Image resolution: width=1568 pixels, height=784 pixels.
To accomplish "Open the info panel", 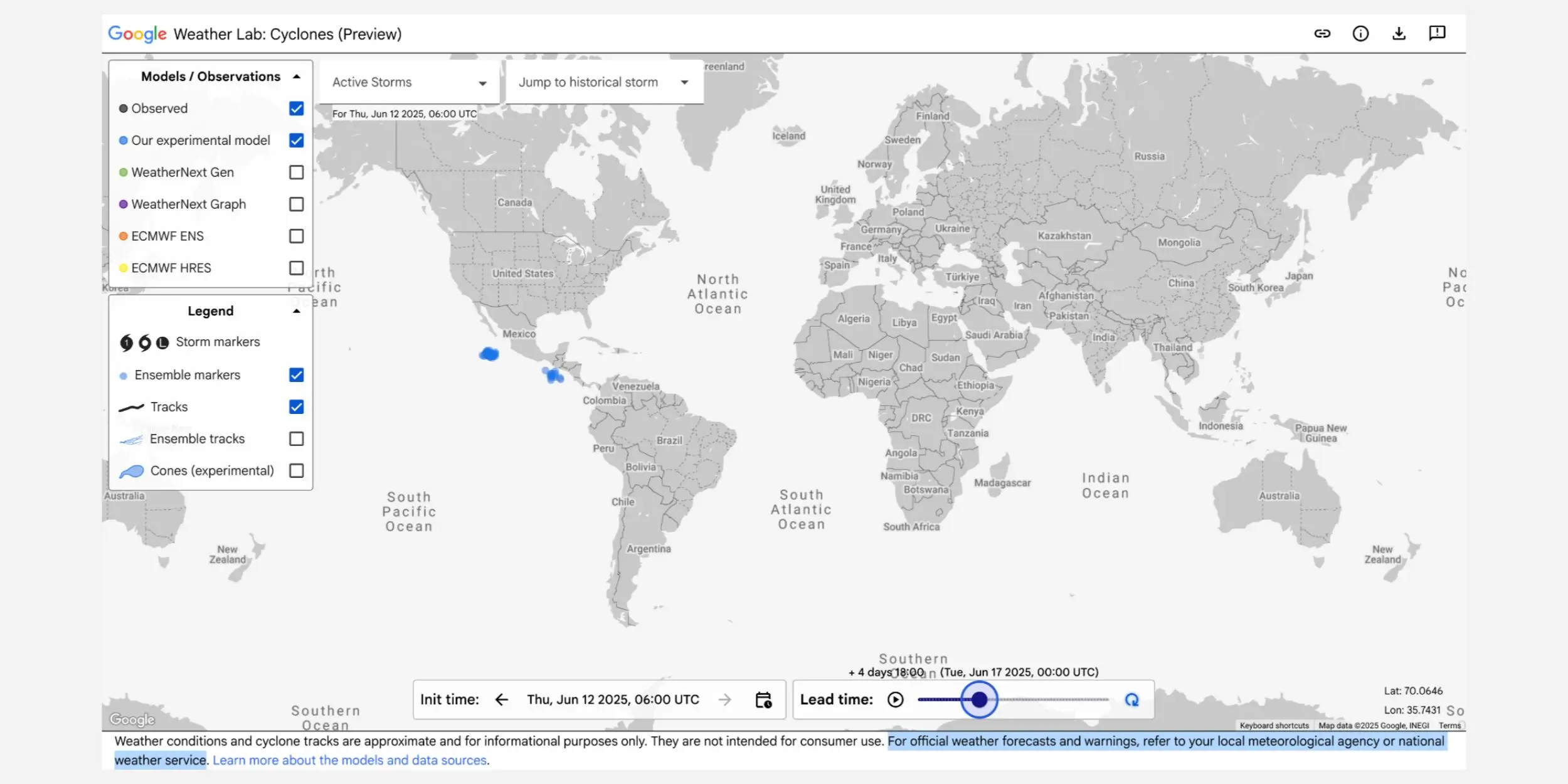I will tap(1360, 33).
